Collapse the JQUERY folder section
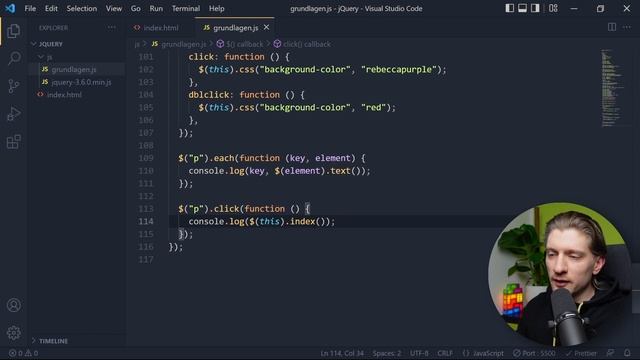This screenshot has height=360, width=640. pyautogui.click(x=51, y=44)
